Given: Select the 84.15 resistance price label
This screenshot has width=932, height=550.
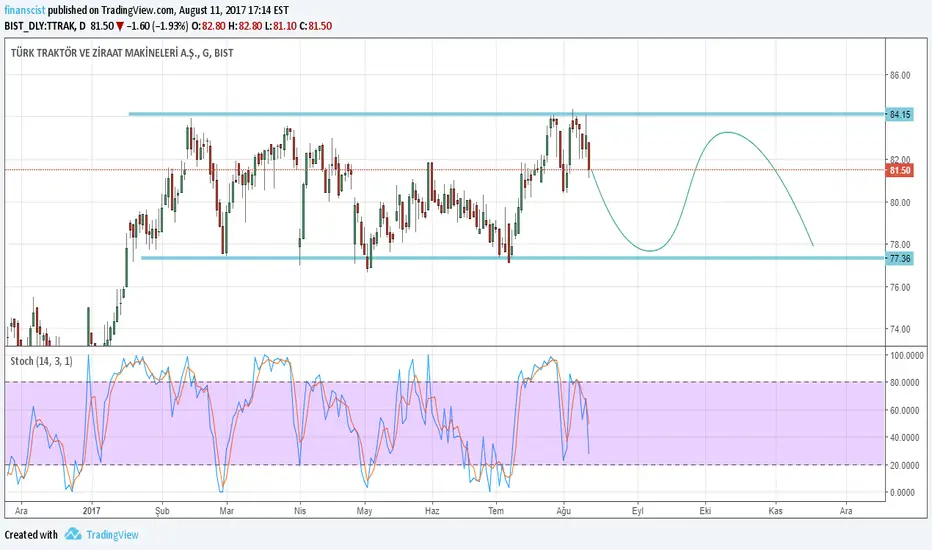Looking at the screenshot, I should click(899, 114).
